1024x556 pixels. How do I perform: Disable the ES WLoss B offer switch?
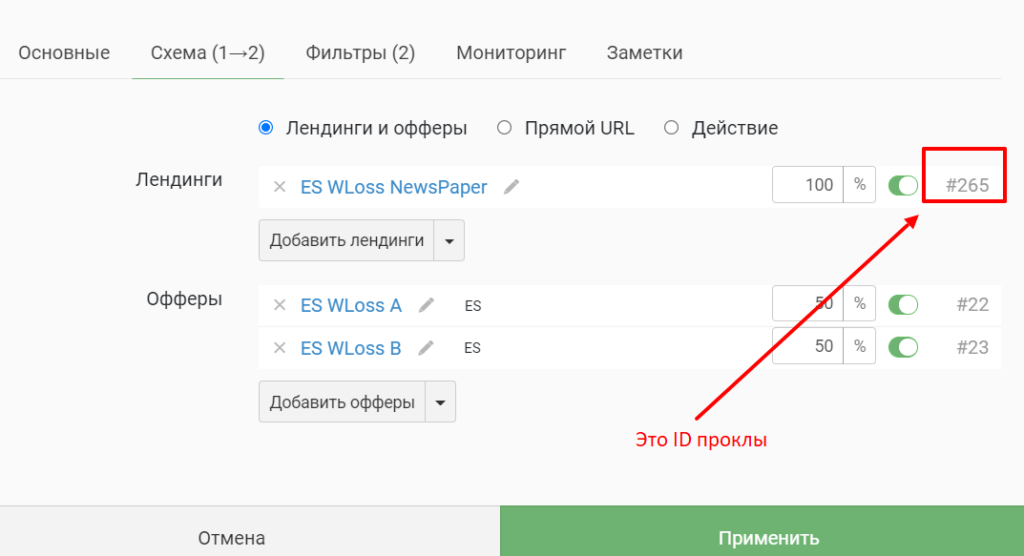[903, 347]
